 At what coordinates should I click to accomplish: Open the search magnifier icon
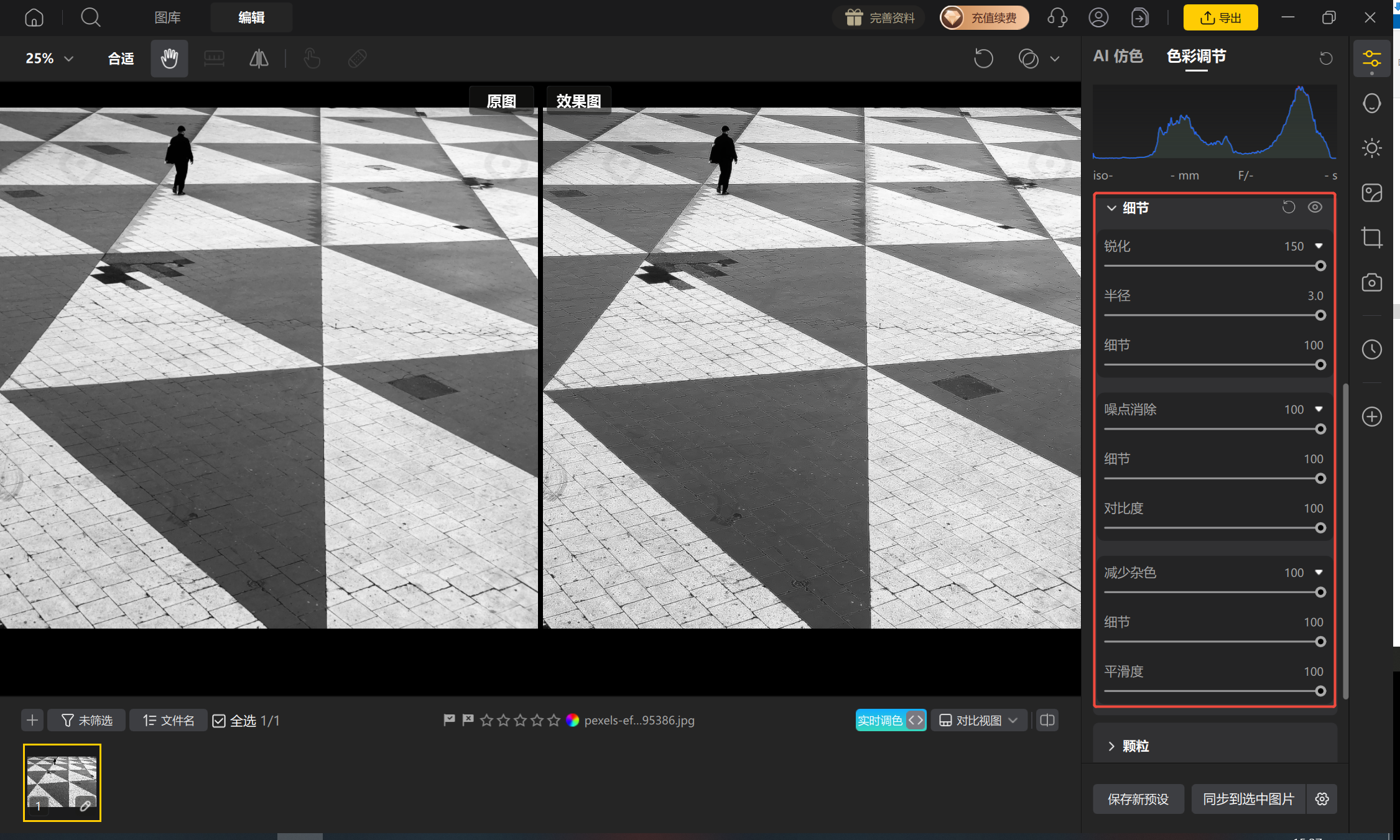click(91, 17)
